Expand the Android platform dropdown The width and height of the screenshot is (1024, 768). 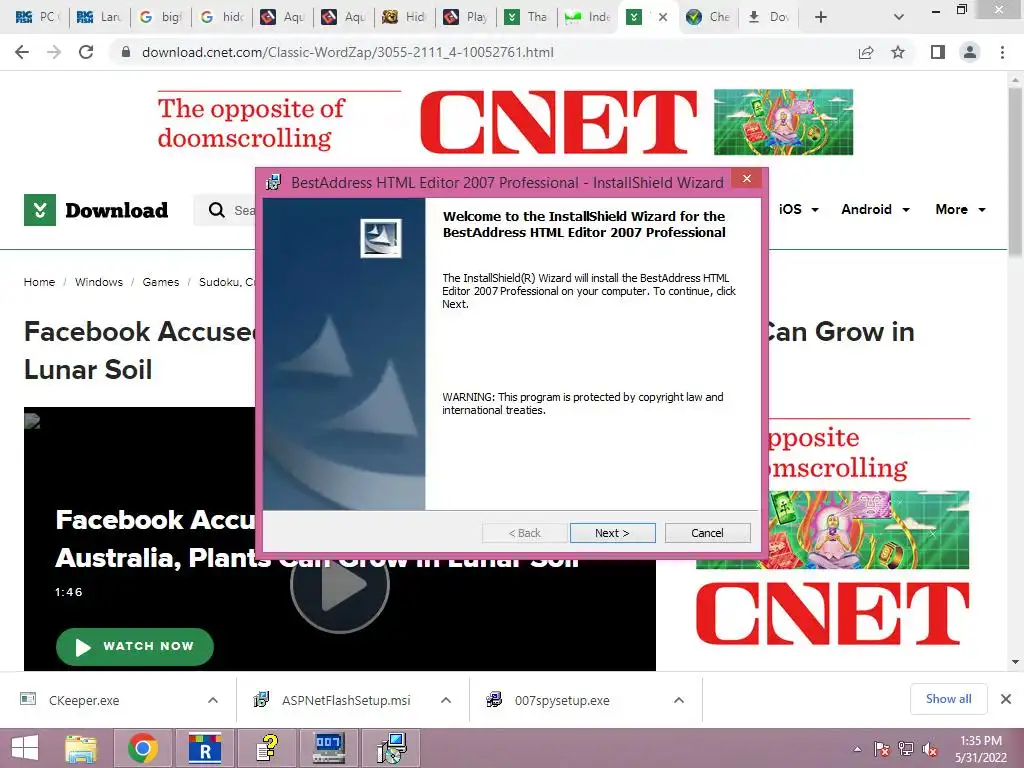coord(875,209)
